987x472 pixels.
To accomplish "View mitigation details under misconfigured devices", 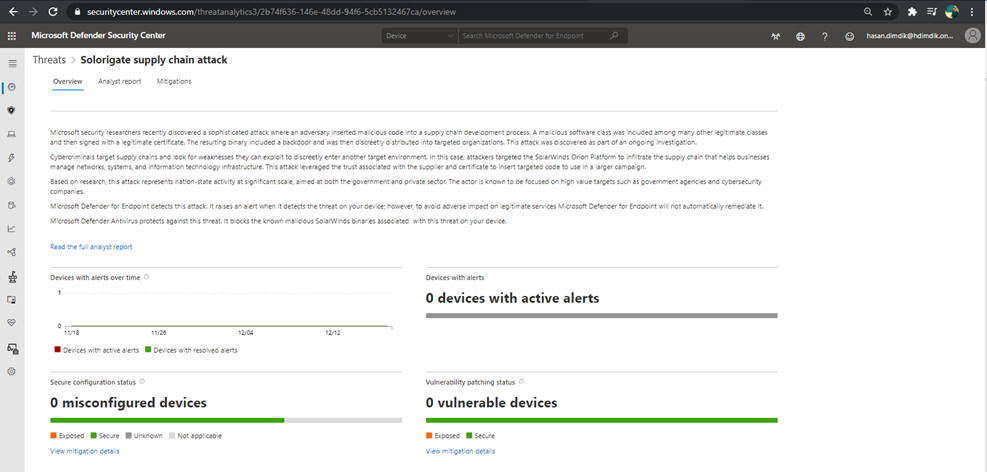I will [x=84, y=451].
